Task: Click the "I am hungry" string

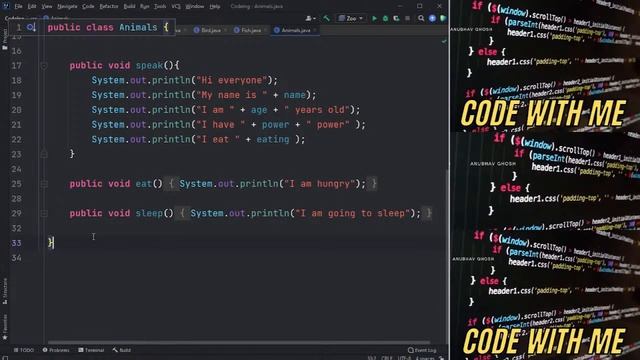Action: point(320,184)
